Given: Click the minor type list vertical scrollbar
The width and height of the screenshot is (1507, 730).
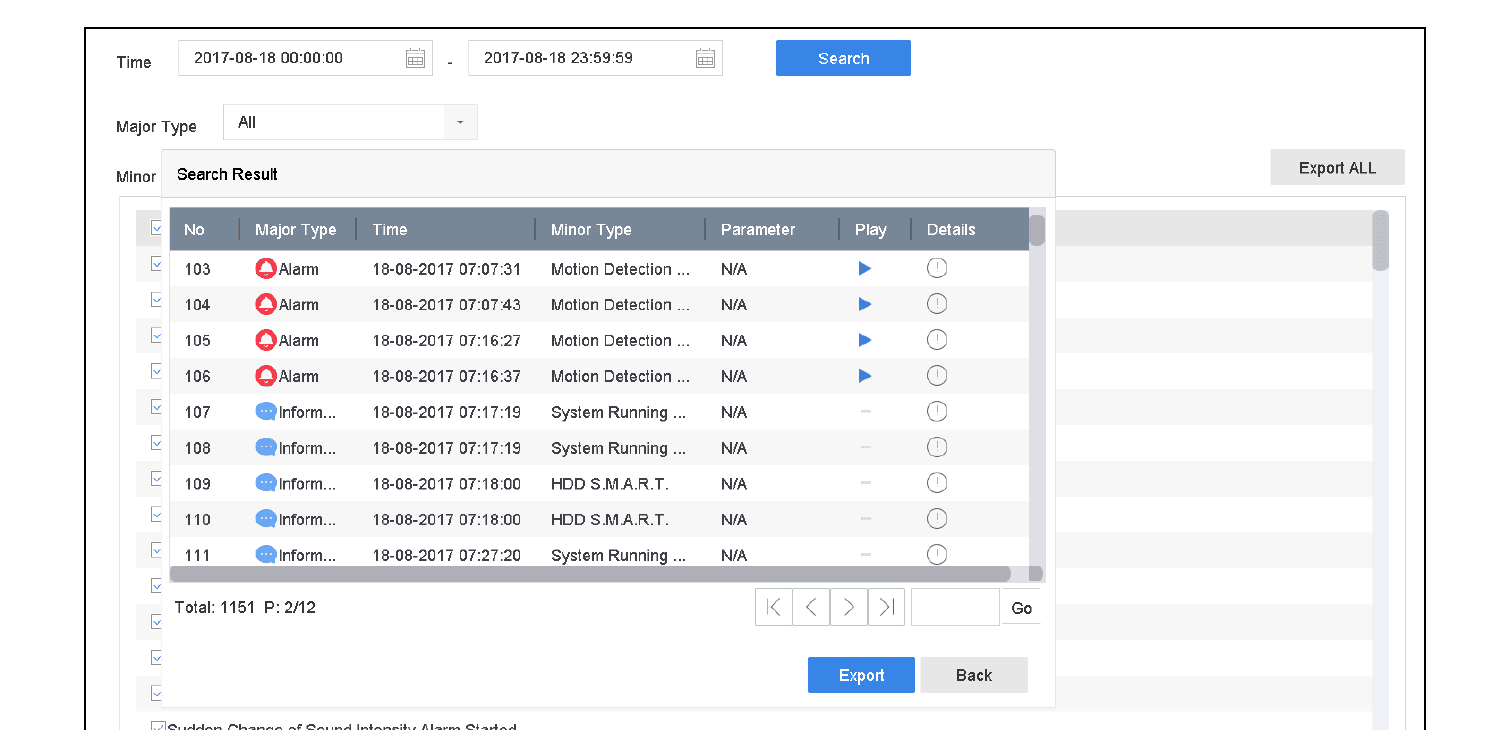Looking at the screenshot, I should [x=1380, y=240].
